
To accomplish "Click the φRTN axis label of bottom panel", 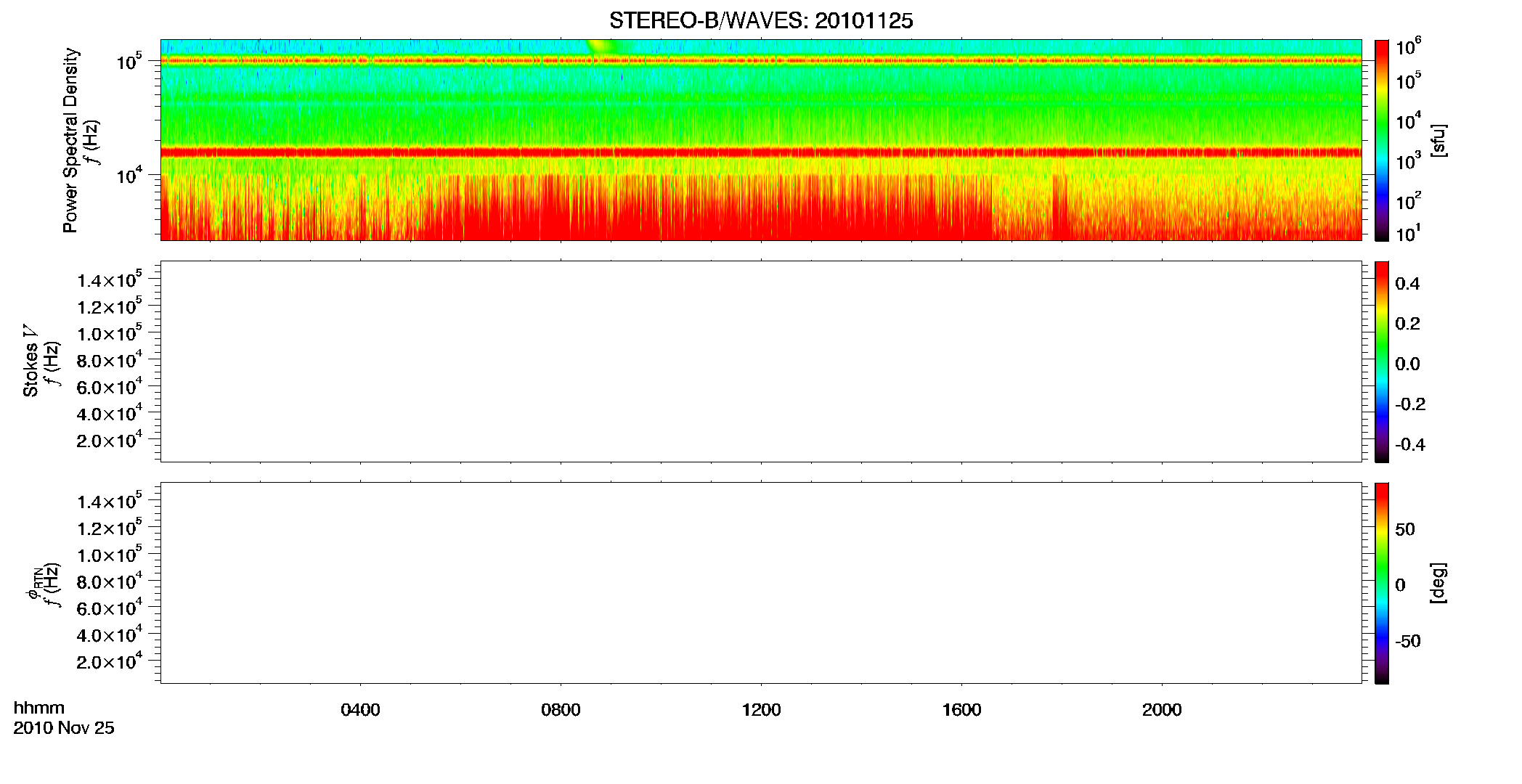I will pos(33,584).
